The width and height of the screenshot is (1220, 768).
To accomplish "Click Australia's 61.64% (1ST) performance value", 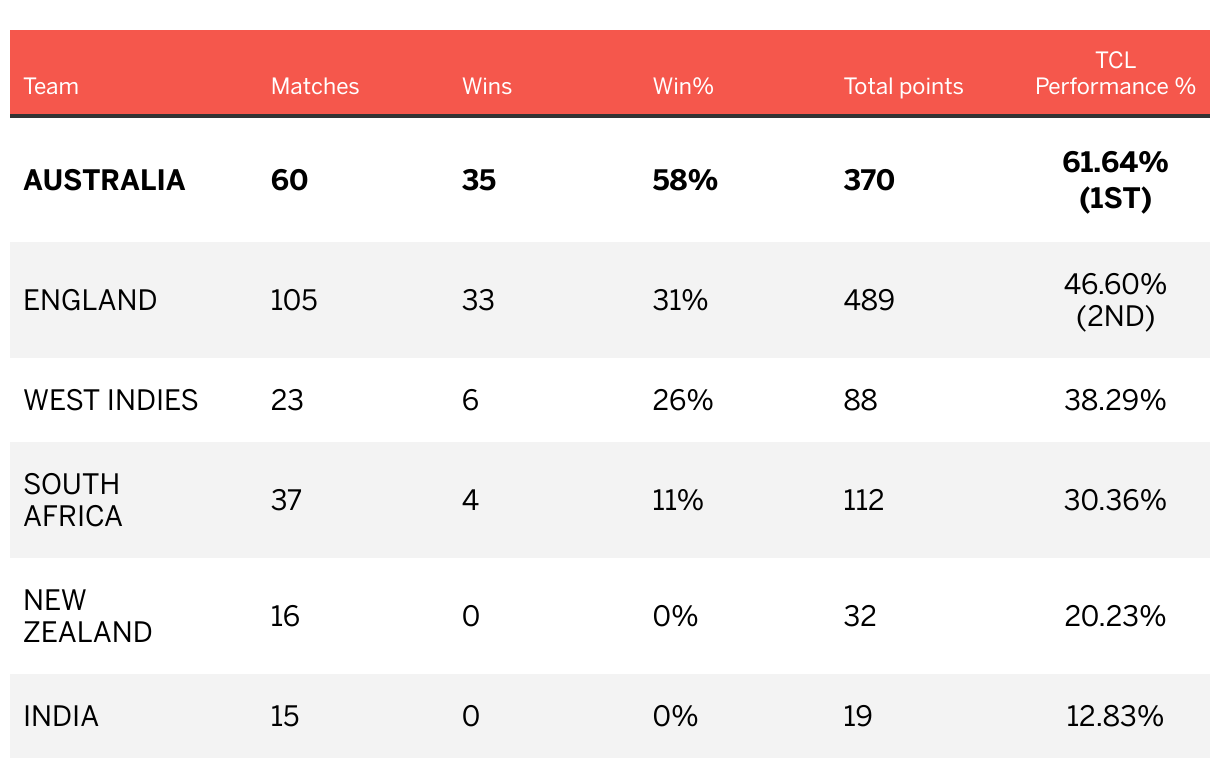I will click(1115, 180).
